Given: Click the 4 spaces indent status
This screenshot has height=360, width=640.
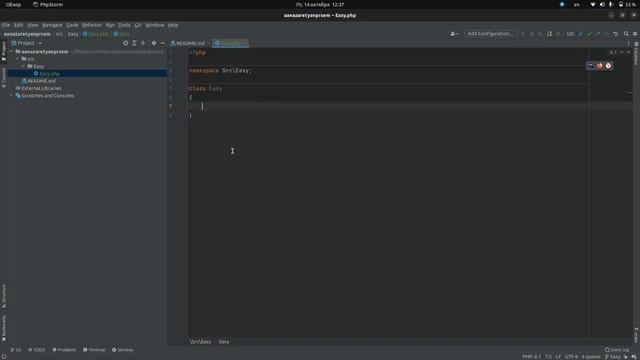Looking at the screenshot, I should (x=591, y=357).
